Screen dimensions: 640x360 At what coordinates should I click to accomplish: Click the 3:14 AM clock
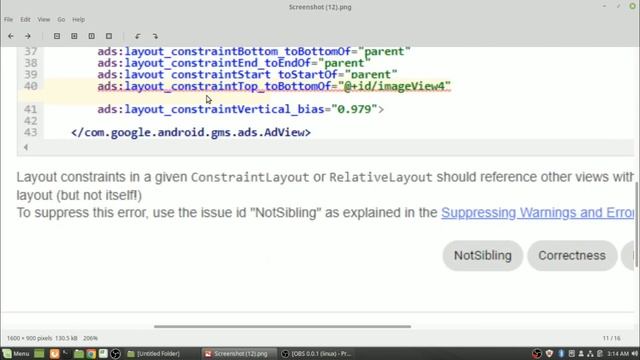click(618, 353)
